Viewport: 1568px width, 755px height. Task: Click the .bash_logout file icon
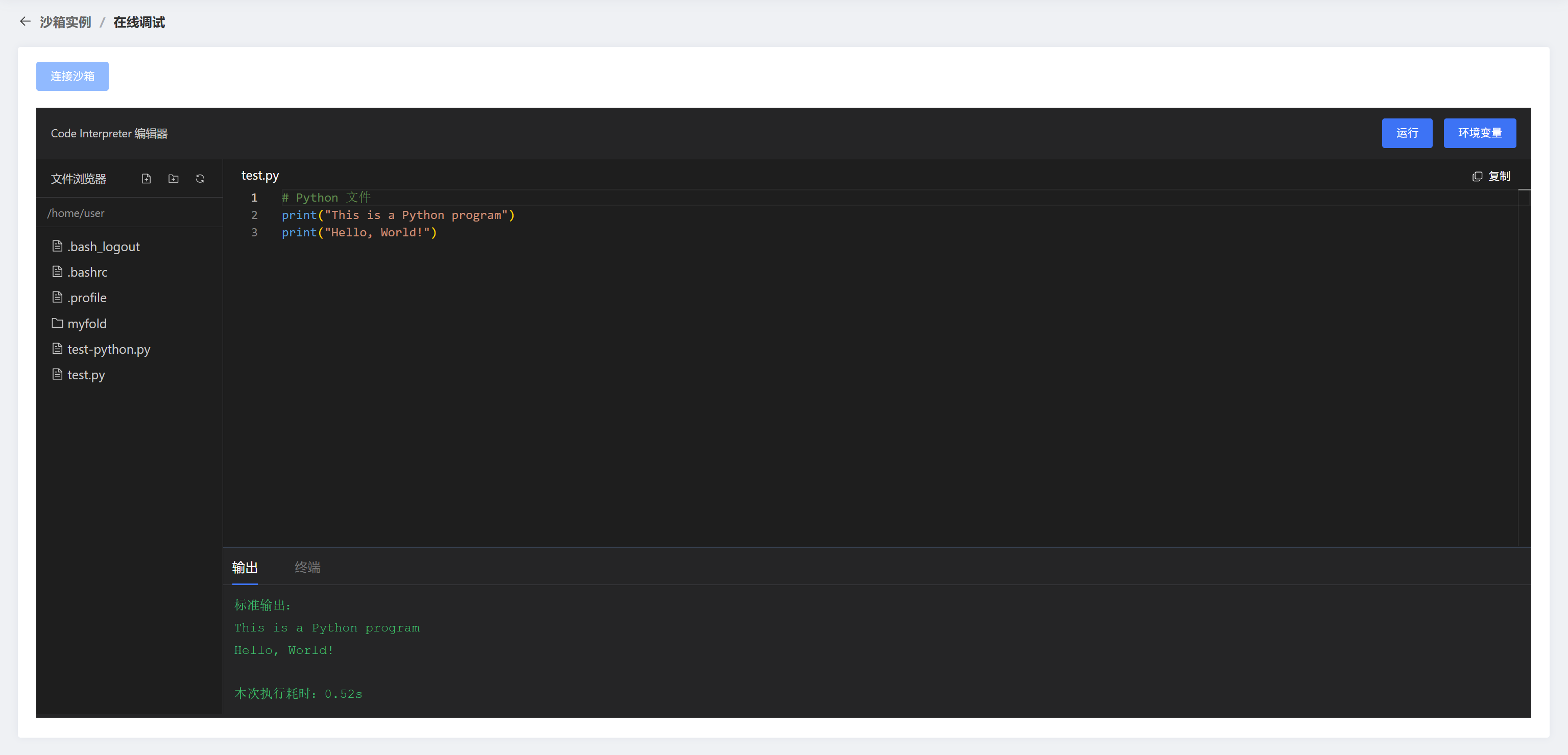[x=57, y=247]
